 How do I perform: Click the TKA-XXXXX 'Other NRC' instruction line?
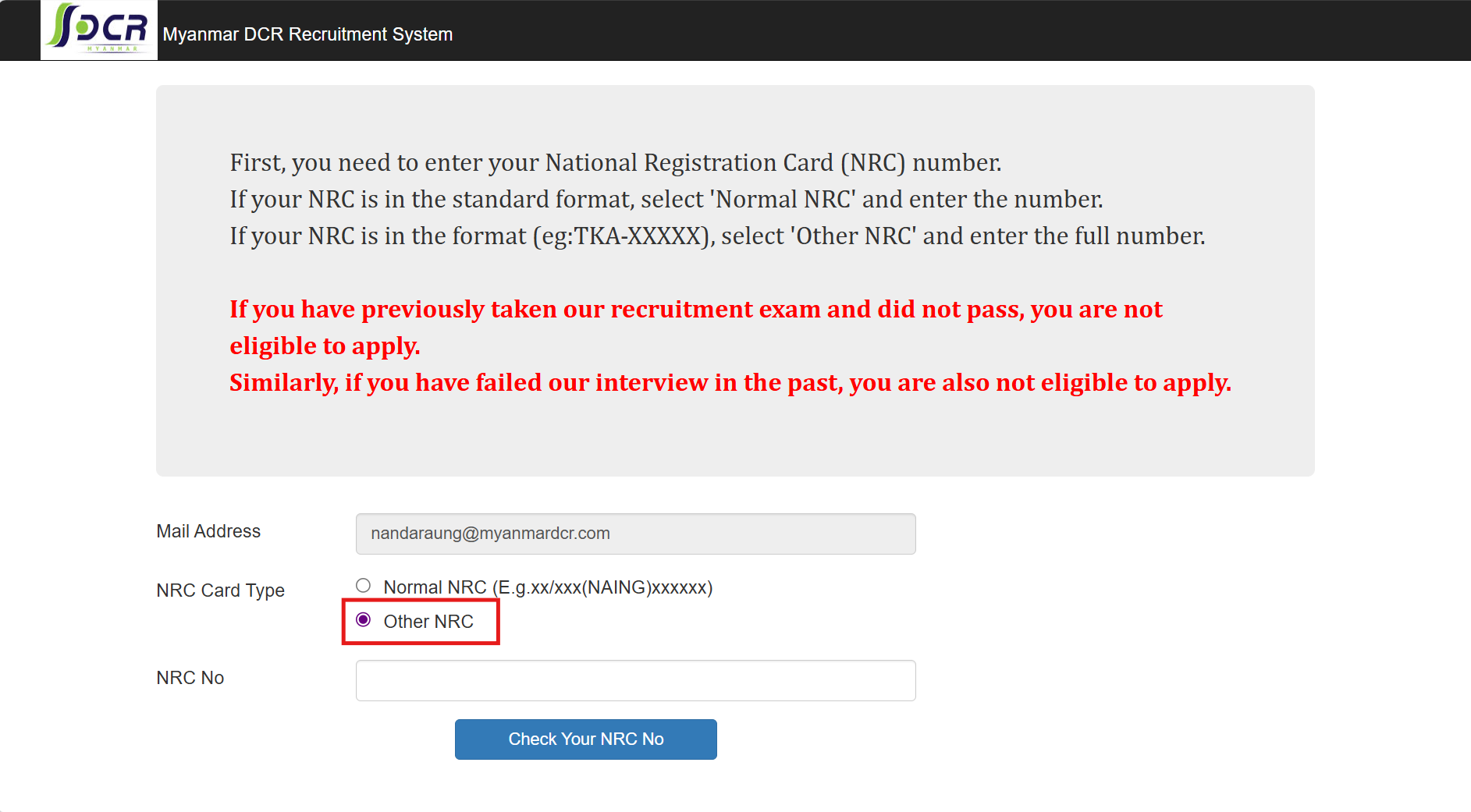[716, 236]
